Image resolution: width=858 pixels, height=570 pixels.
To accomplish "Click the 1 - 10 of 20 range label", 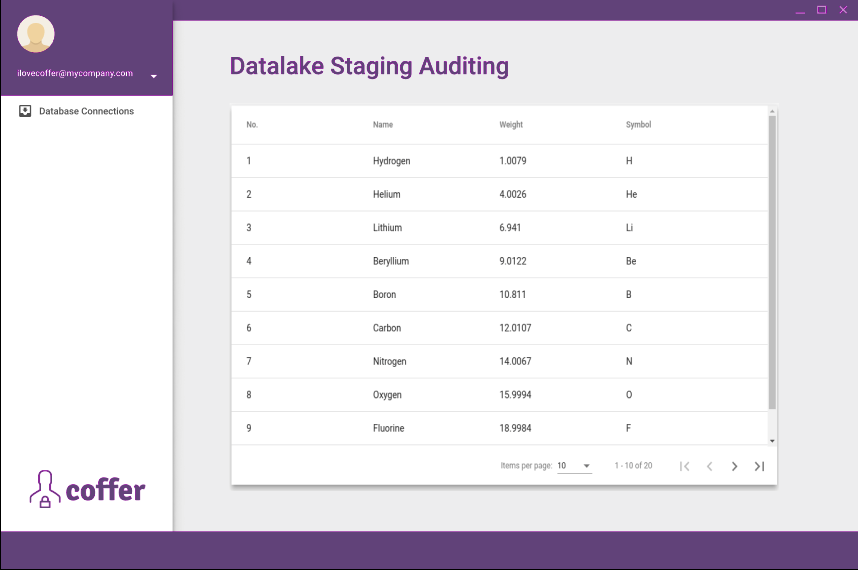I will click(x=633, y=466).
